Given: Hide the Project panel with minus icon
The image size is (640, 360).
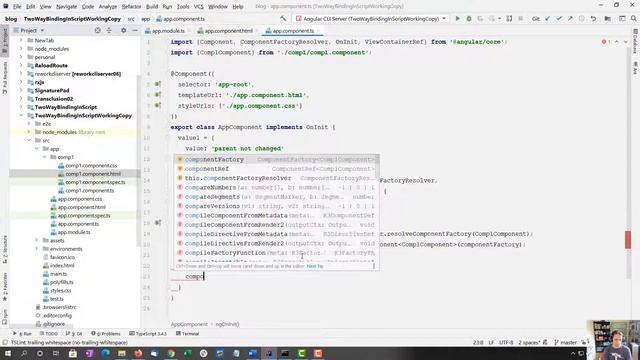Looking at the screenshot, I should point(135,30).
